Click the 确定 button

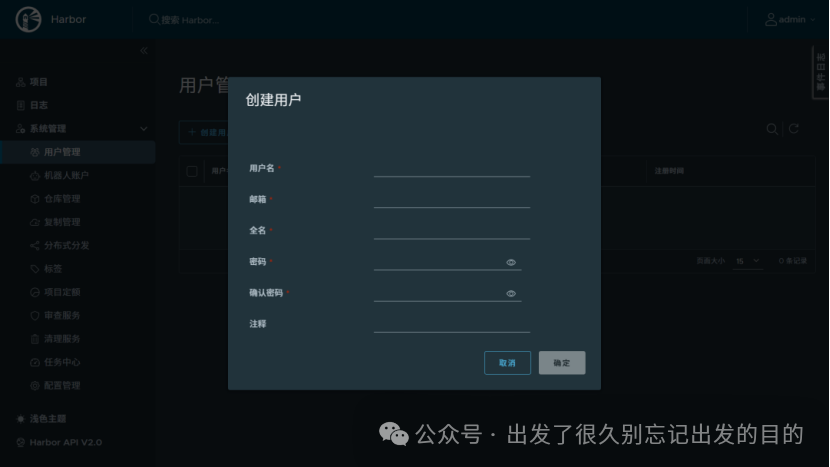[x=562, y=363]
